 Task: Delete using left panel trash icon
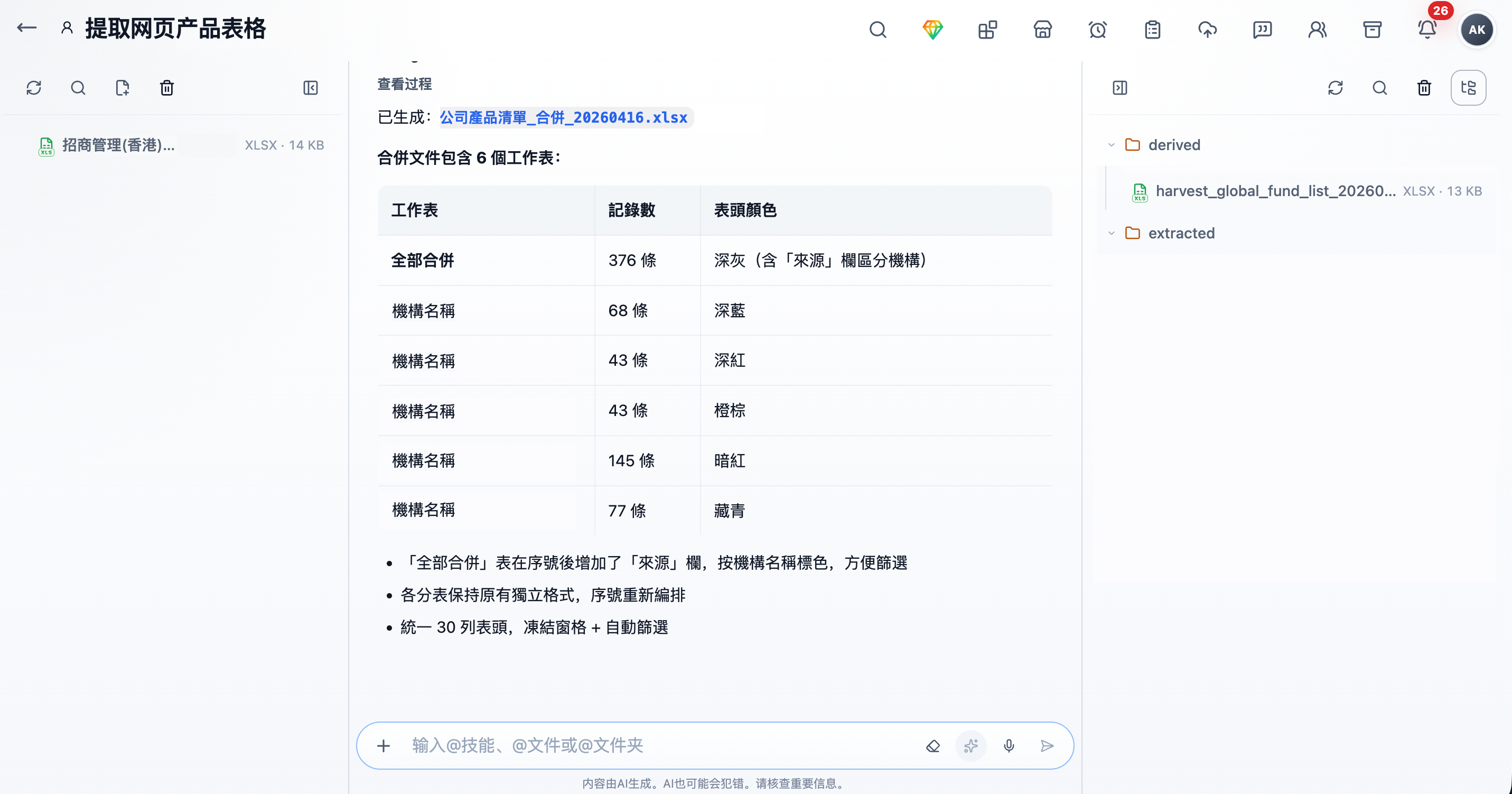coord(167,88)
